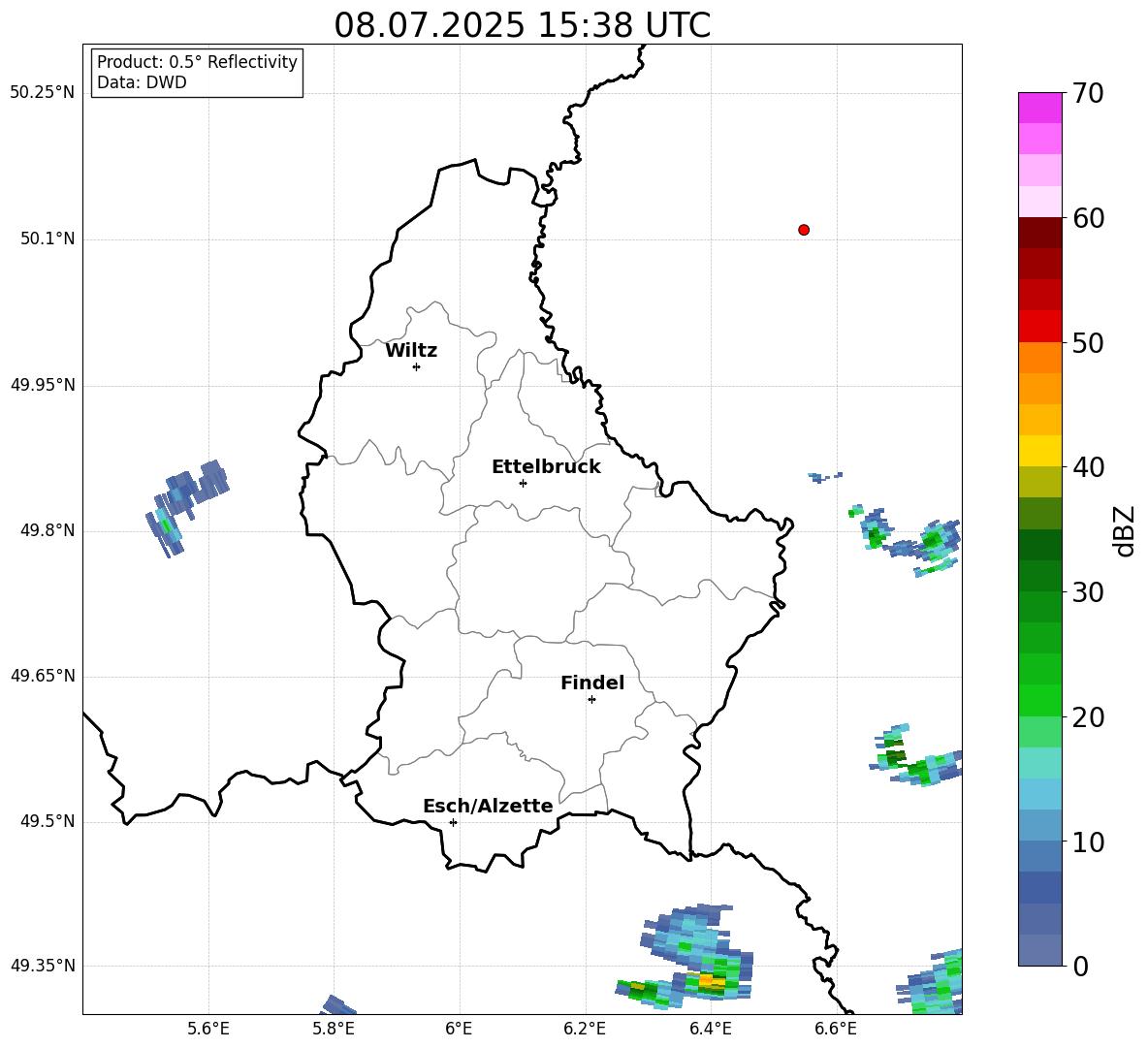Click the Esch/Alzette station cross marker
Screen dimensions: 1148x1048
click(x=453, y=822)
